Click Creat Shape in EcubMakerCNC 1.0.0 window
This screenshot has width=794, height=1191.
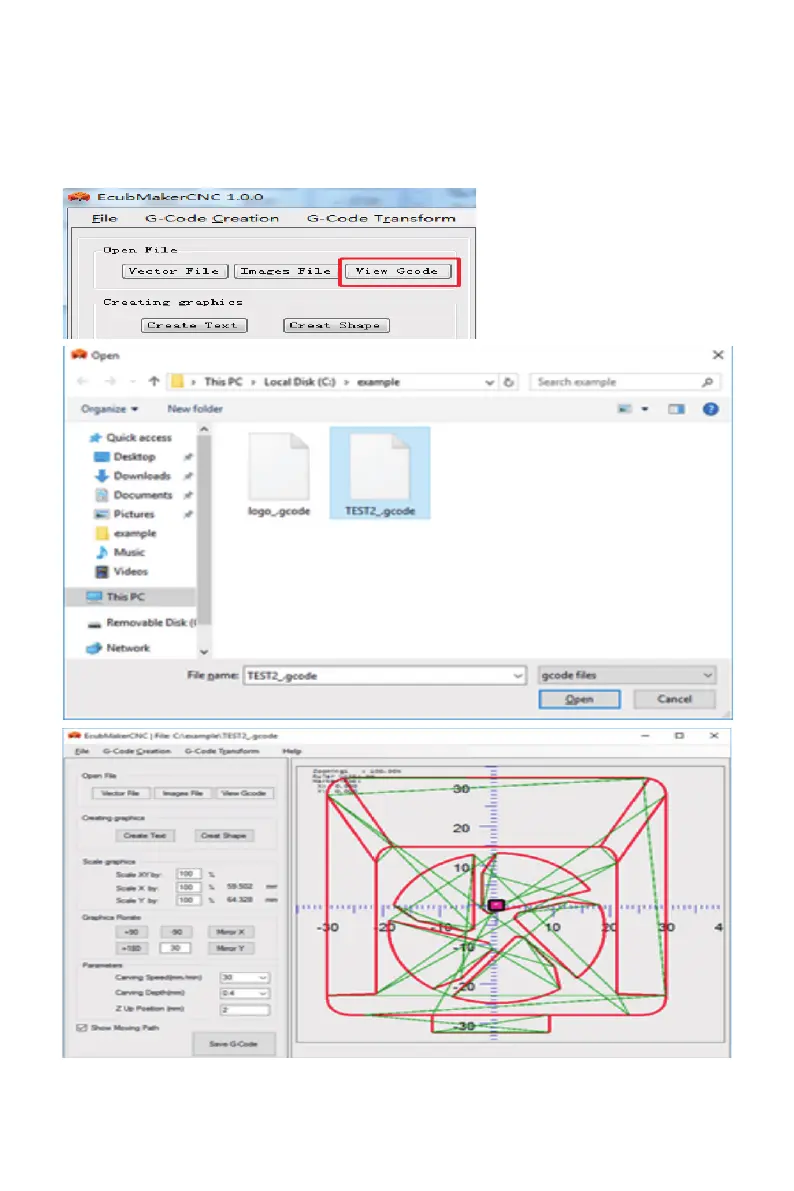point(336,325)
